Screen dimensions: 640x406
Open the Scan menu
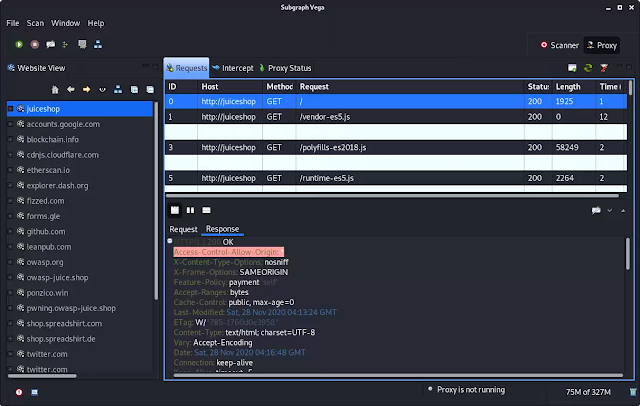(x=35, y=23)
